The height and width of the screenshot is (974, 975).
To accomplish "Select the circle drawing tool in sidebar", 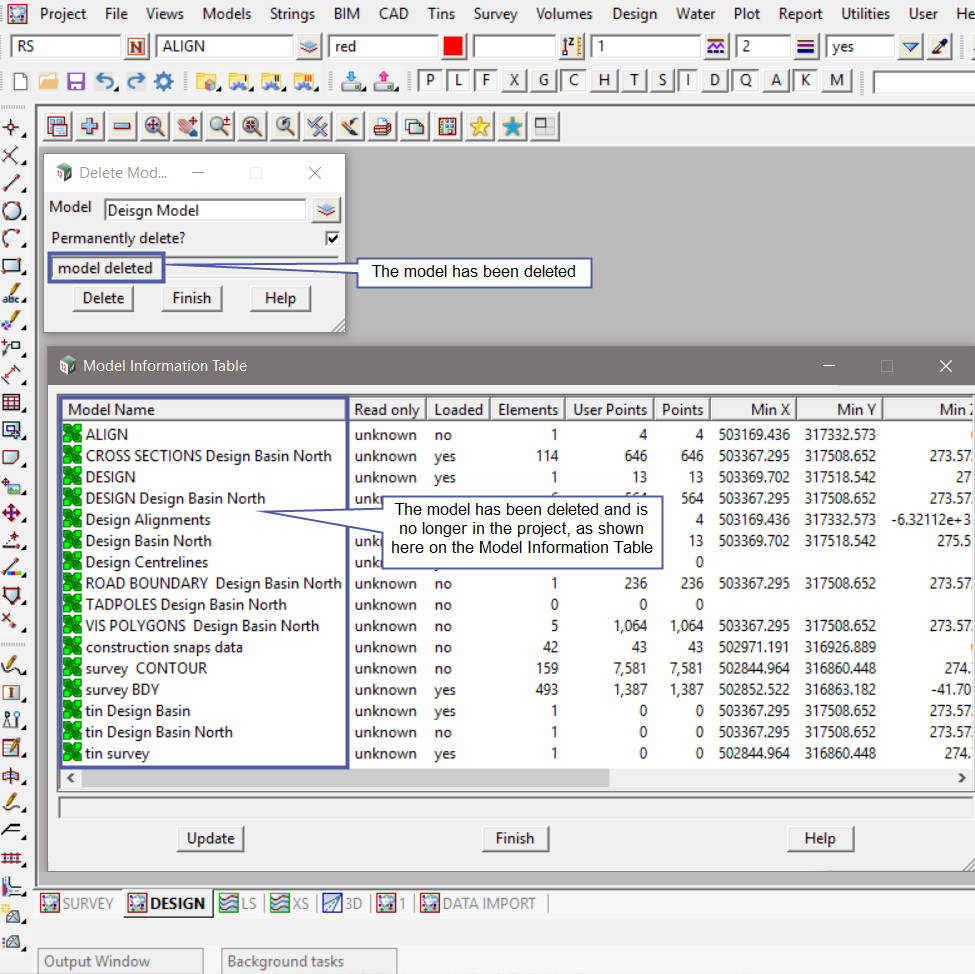I will (x=12, y=211).
